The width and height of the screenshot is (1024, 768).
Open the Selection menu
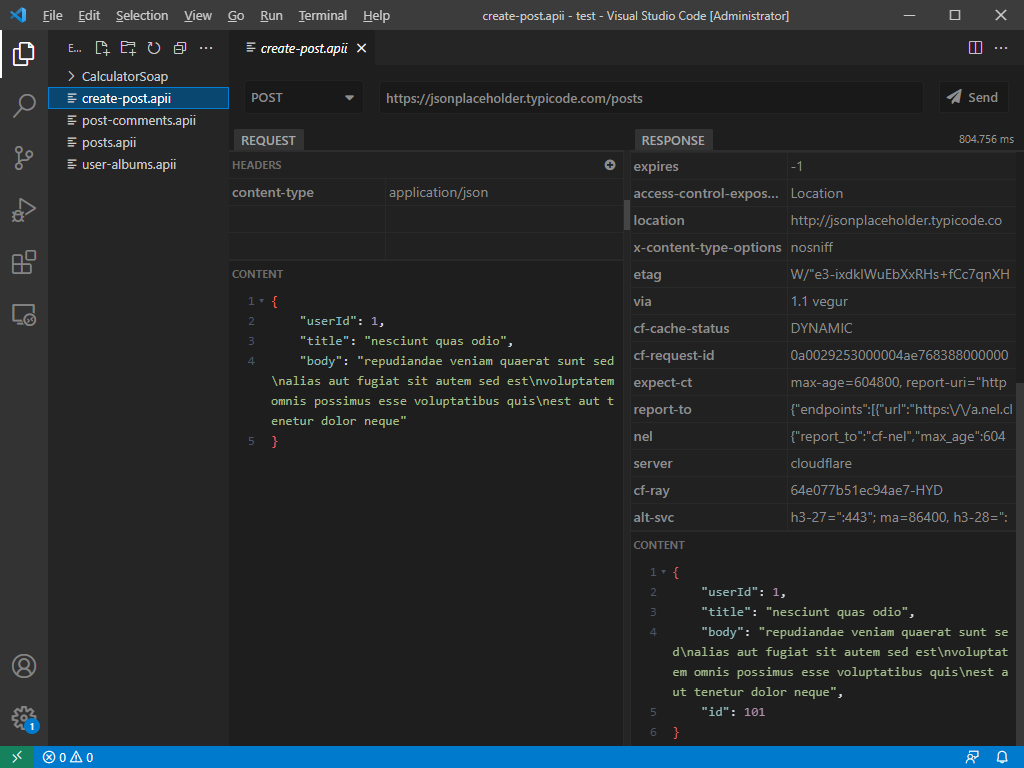click(142, 16)
